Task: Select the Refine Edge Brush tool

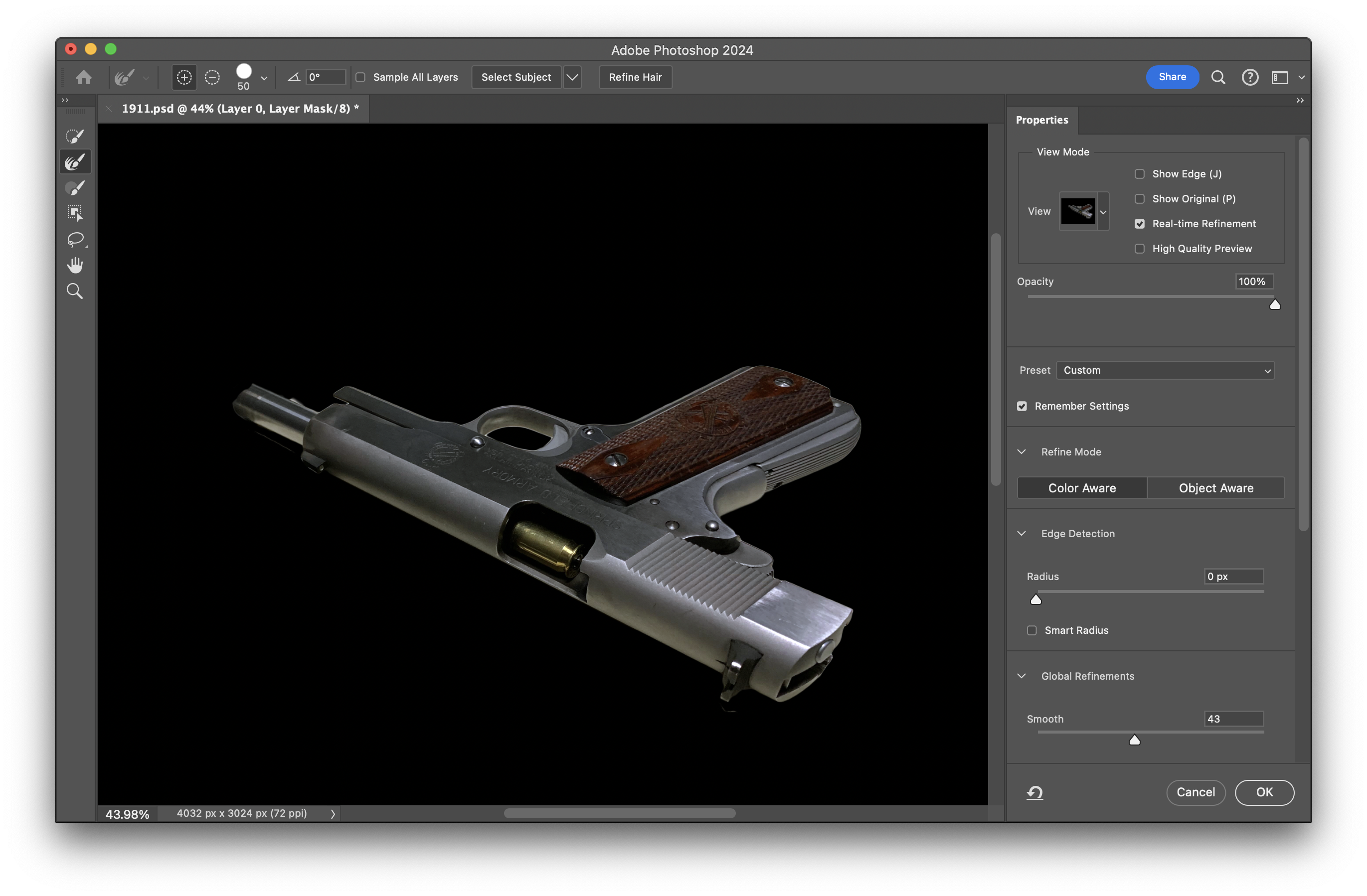Action: tap(75, 162)
